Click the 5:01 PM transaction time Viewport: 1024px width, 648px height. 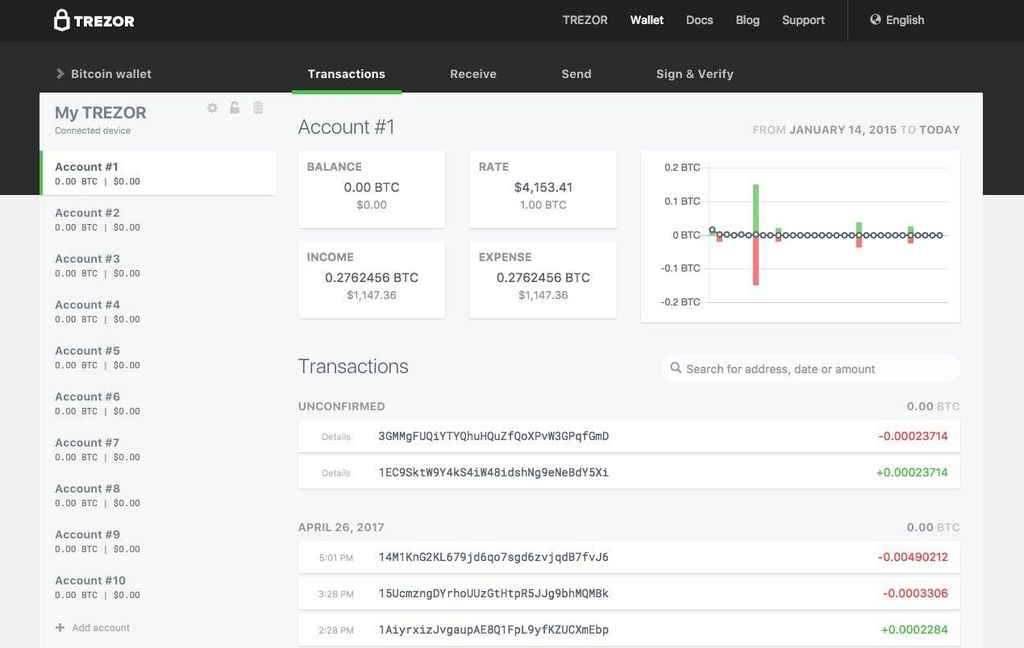pyautogui.click(x=336, y=558)
